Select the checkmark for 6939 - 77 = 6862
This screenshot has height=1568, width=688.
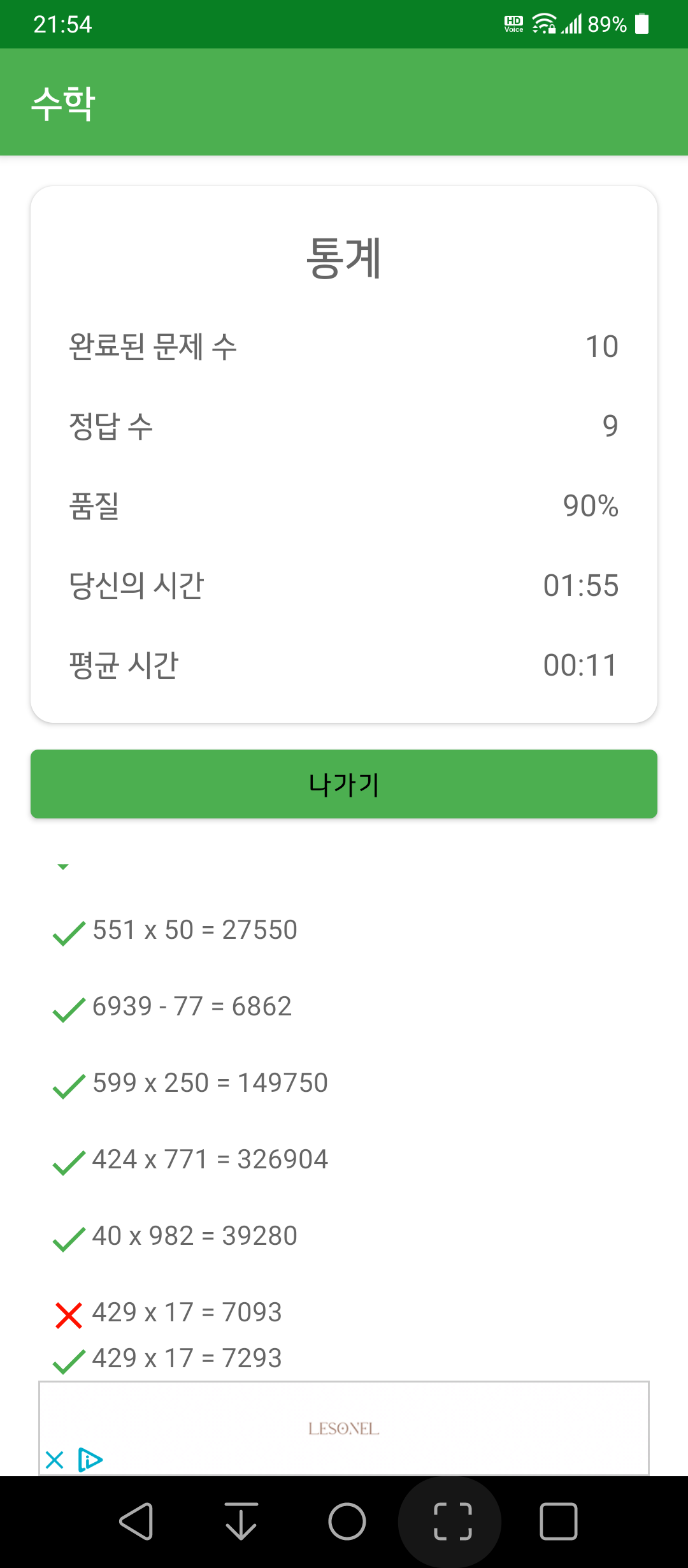click(x=69, y=1010)
